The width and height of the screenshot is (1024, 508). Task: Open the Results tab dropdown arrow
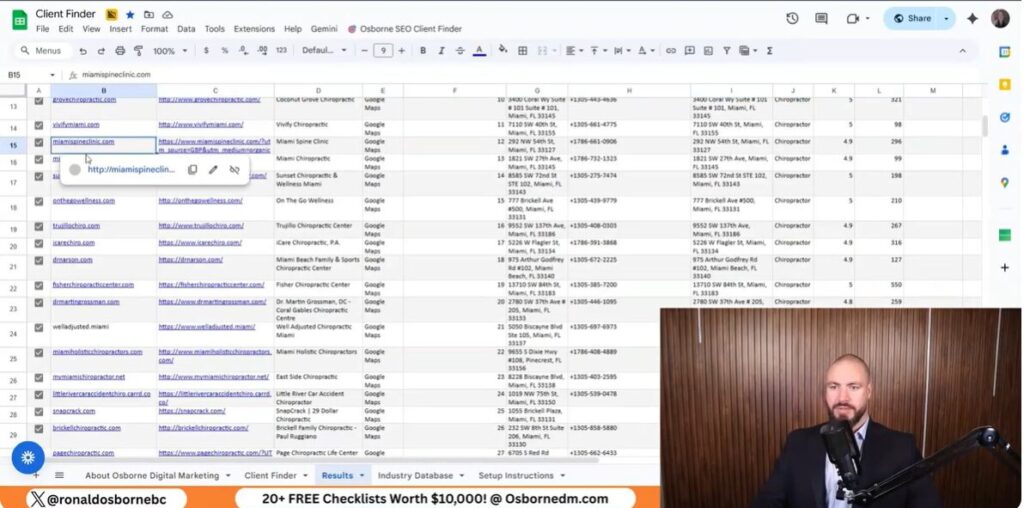361,475
